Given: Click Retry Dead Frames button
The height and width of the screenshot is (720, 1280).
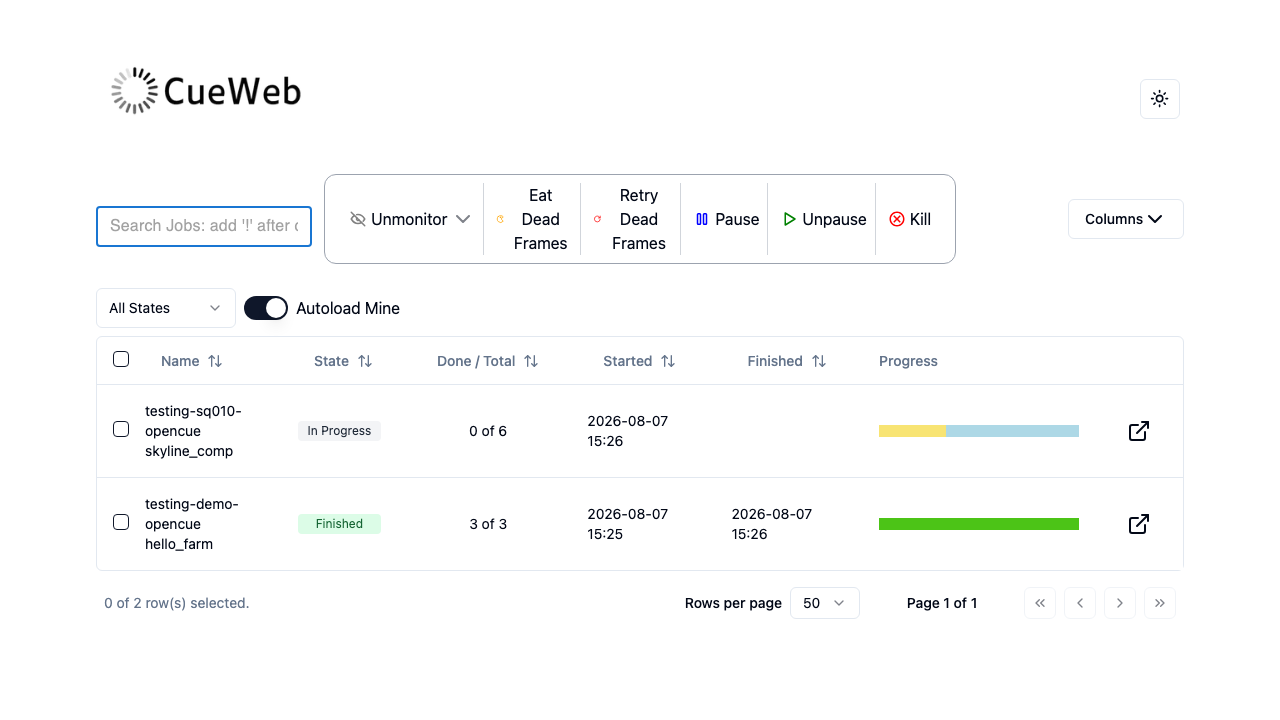Looking at the screenshot, I should 630,219.
